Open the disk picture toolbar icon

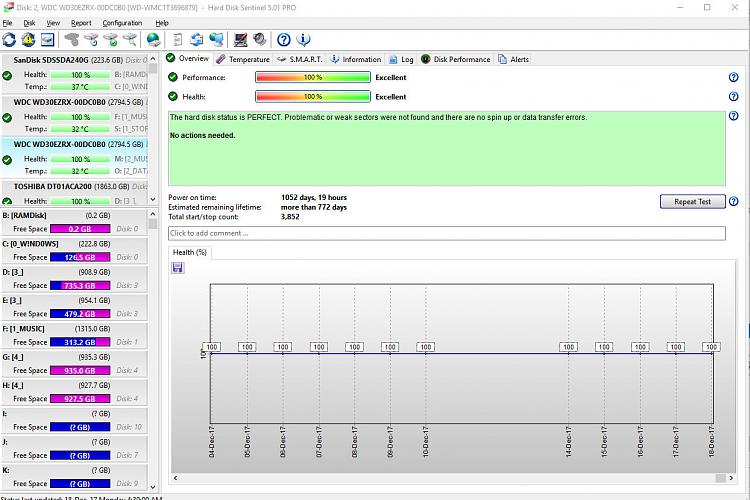tap(47, 40)
